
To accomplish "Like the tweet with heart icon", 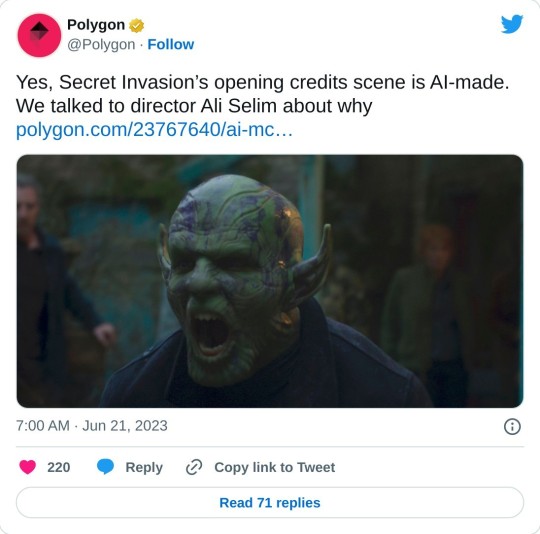I will point(28,467).
